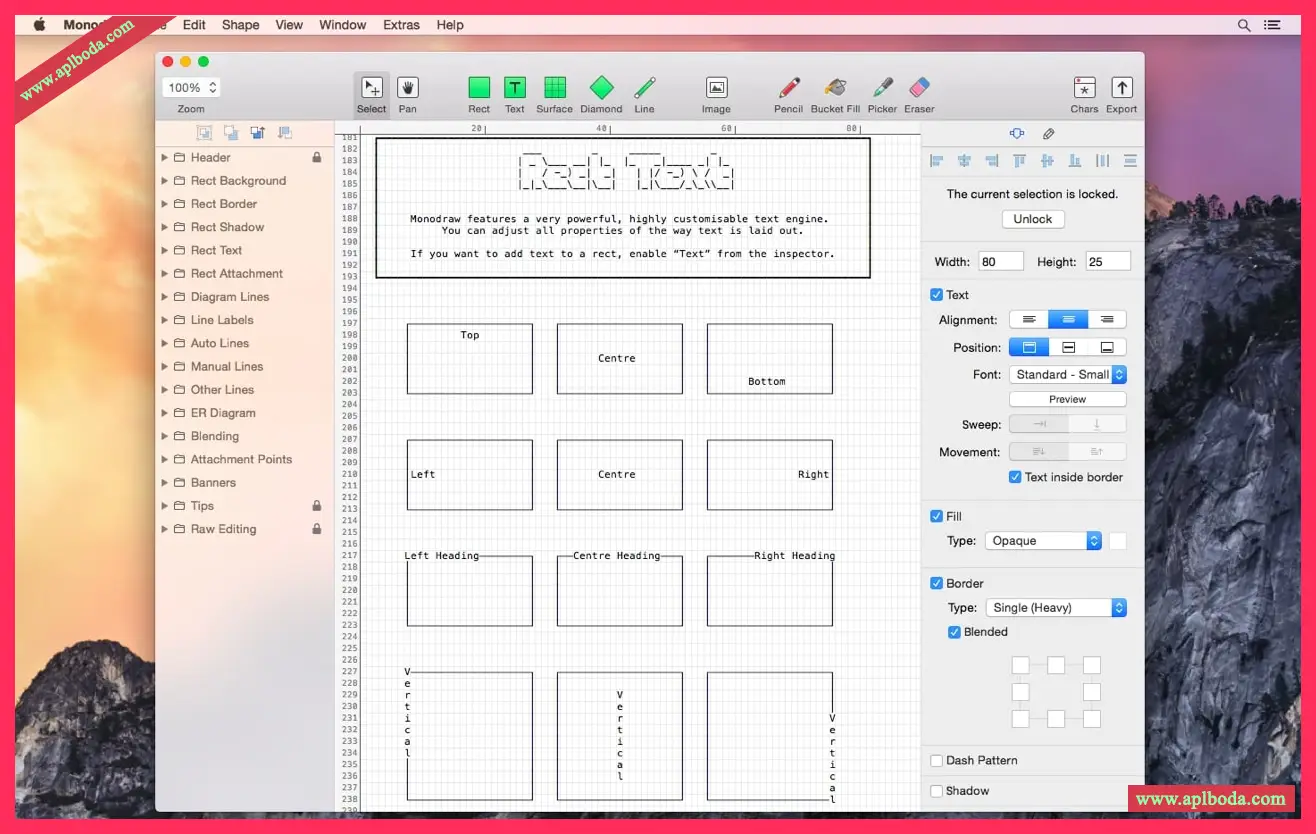This screenshot has height=834, width=1316.
Task: Switch to the Pan tool
Action: (x=407, y=88)
